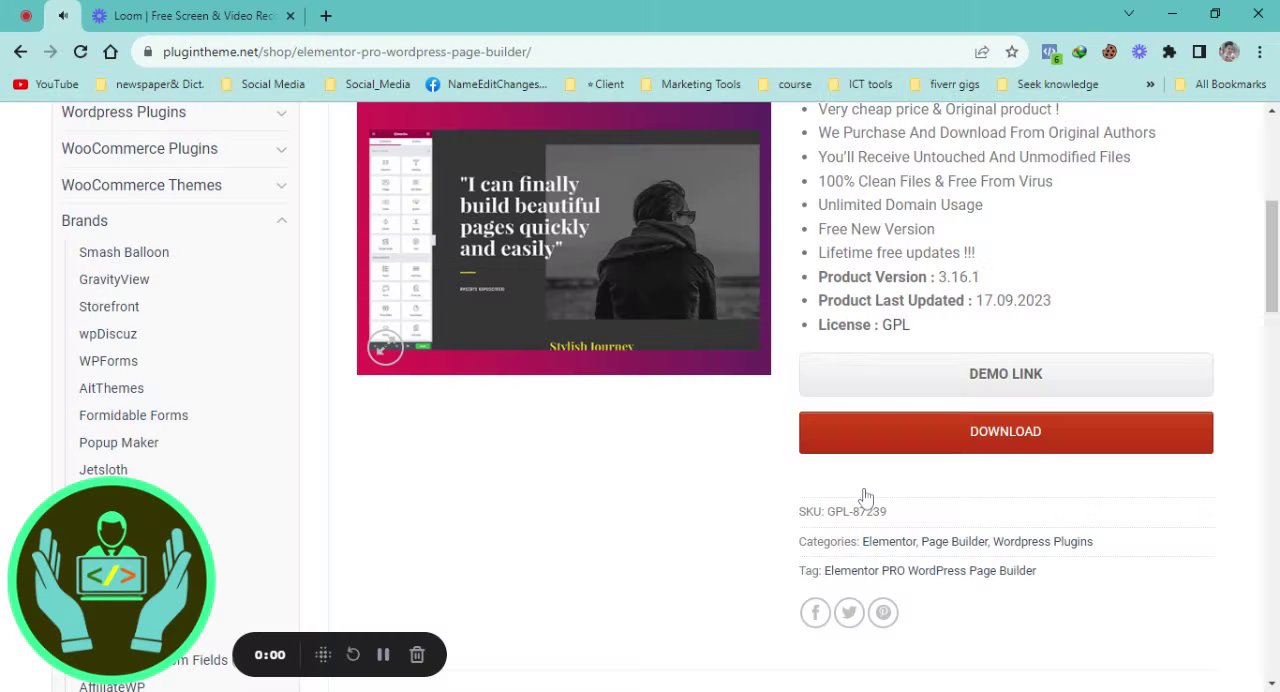Viewport: 1280px width, 692px height.
Task: Open the course bookmark folder
Action: click(785, 84)
